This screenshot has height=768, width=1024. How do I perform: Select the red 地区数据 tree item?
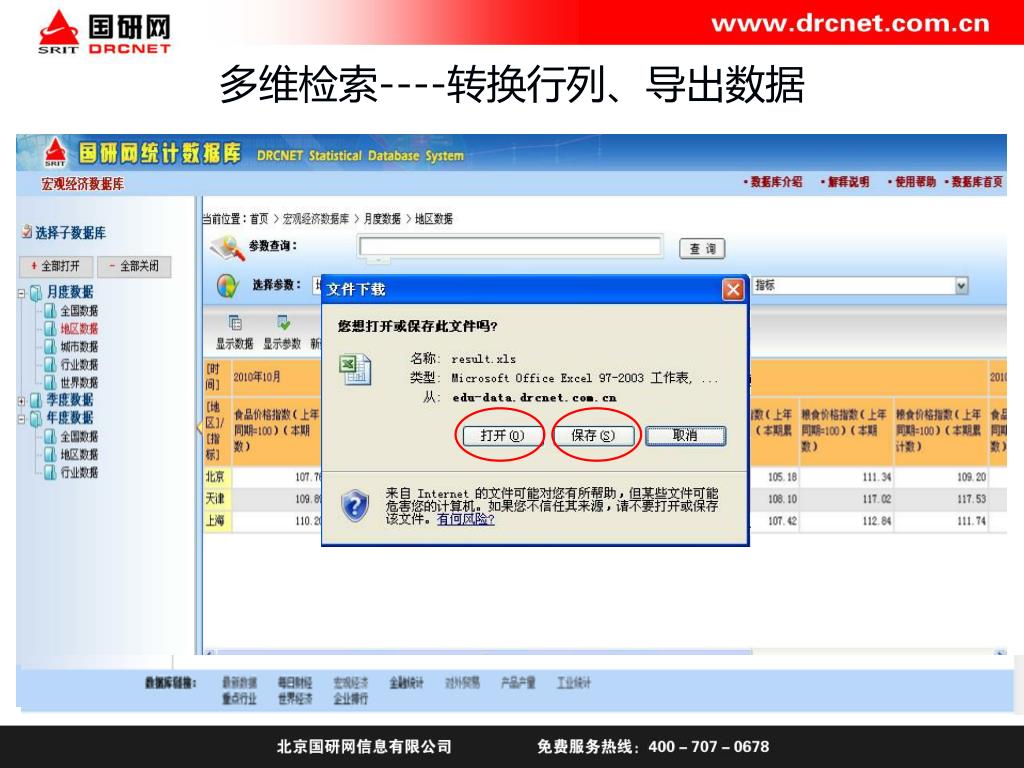79,328
